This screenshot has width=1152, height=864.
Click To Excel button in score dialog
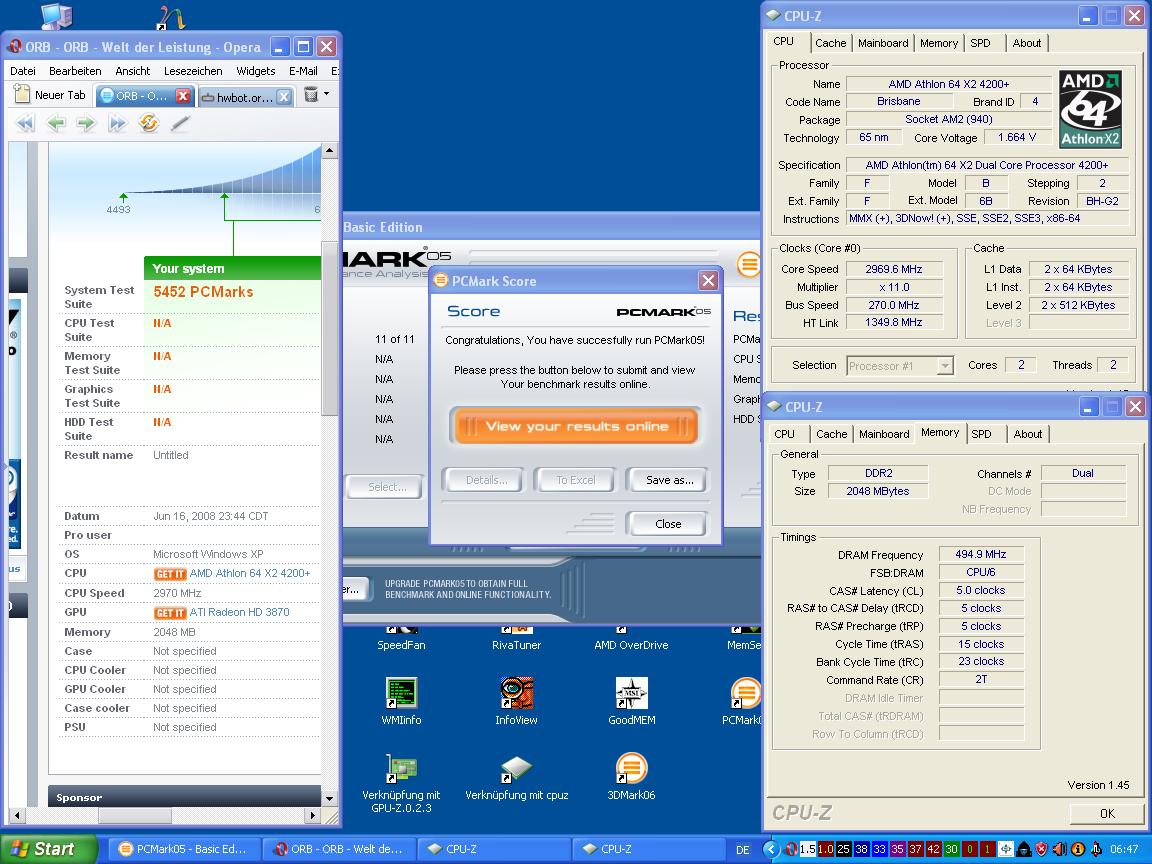tap(575, 480)
